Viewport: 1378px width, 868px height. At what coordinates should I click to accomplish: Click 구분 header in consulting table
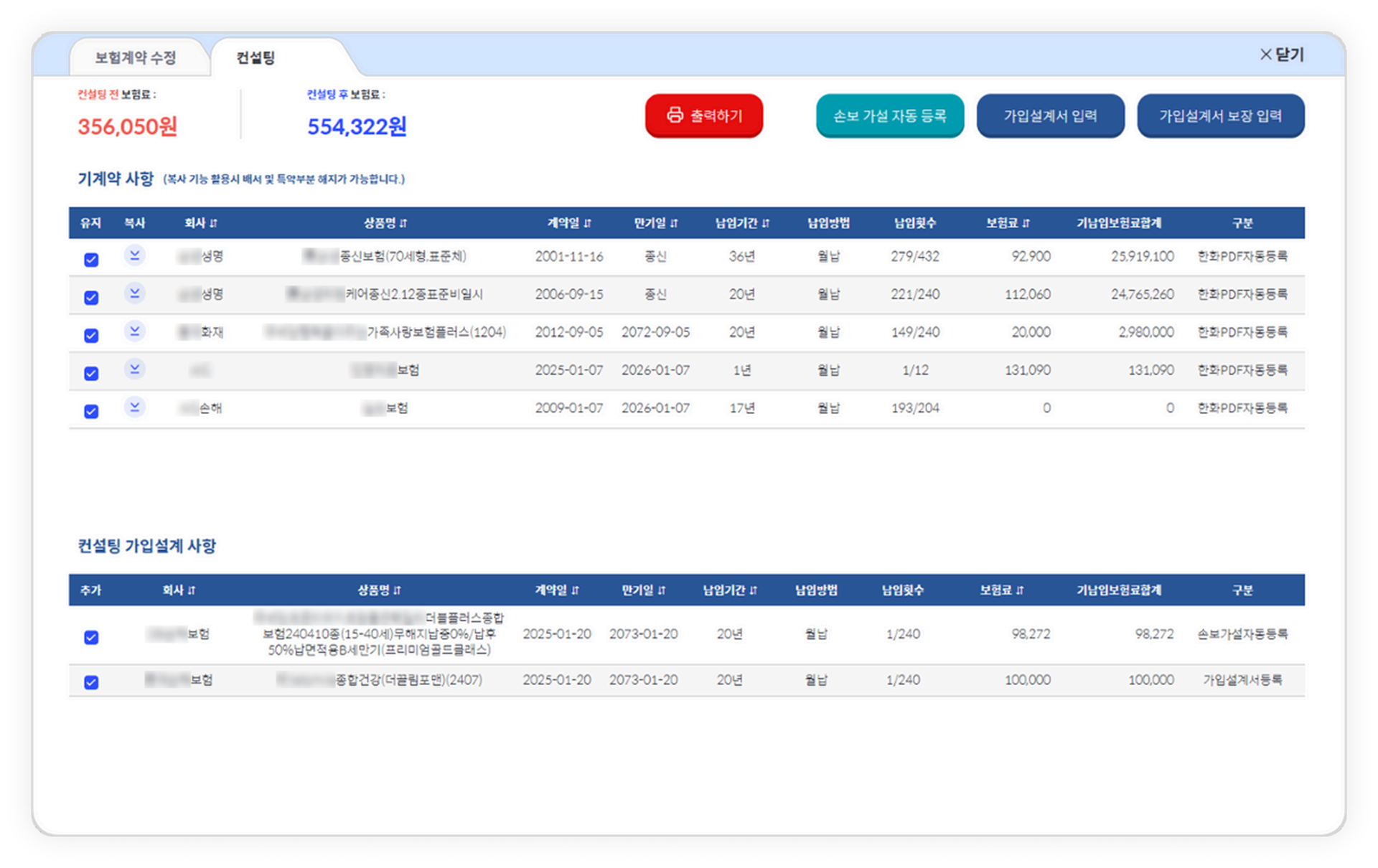coord(1242,590)
